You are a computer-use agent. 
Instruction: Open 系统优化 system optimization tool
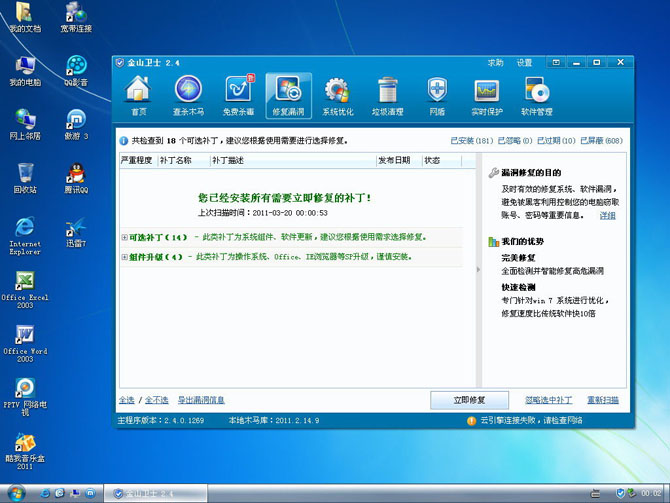(x=338, y=96)
